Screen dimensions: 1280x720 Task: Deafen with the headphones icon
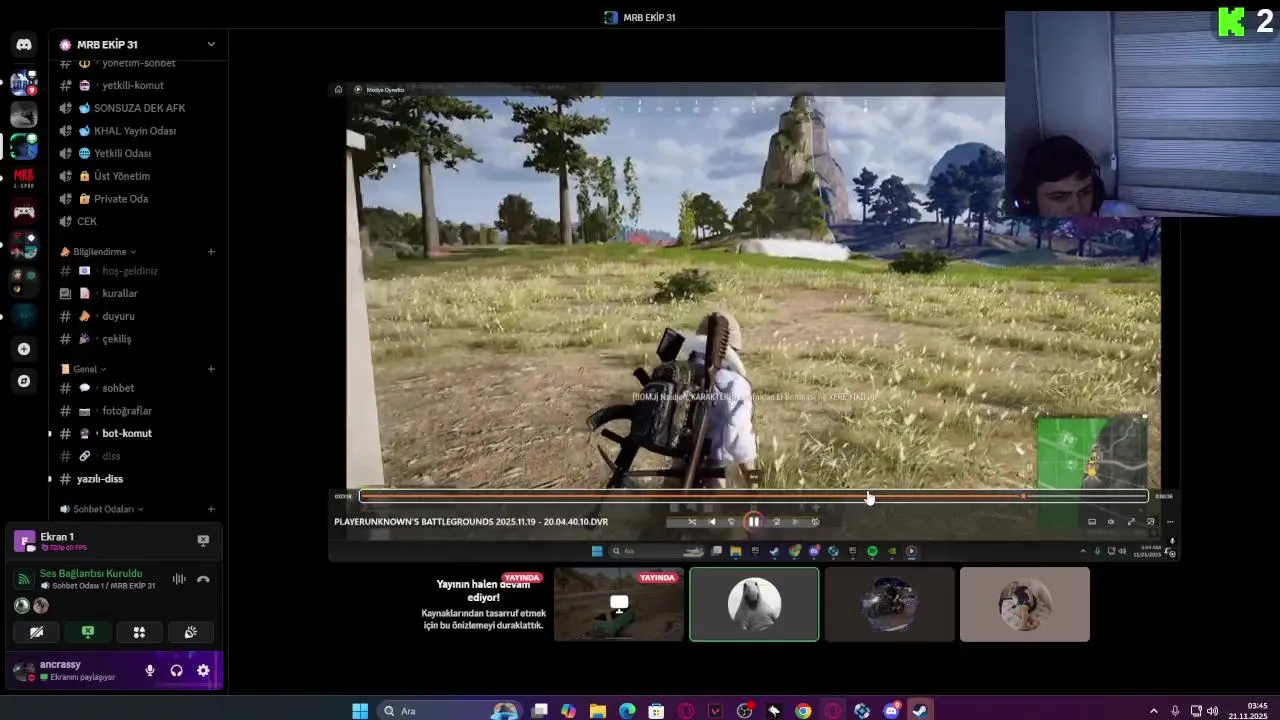(x=176, y=671)
